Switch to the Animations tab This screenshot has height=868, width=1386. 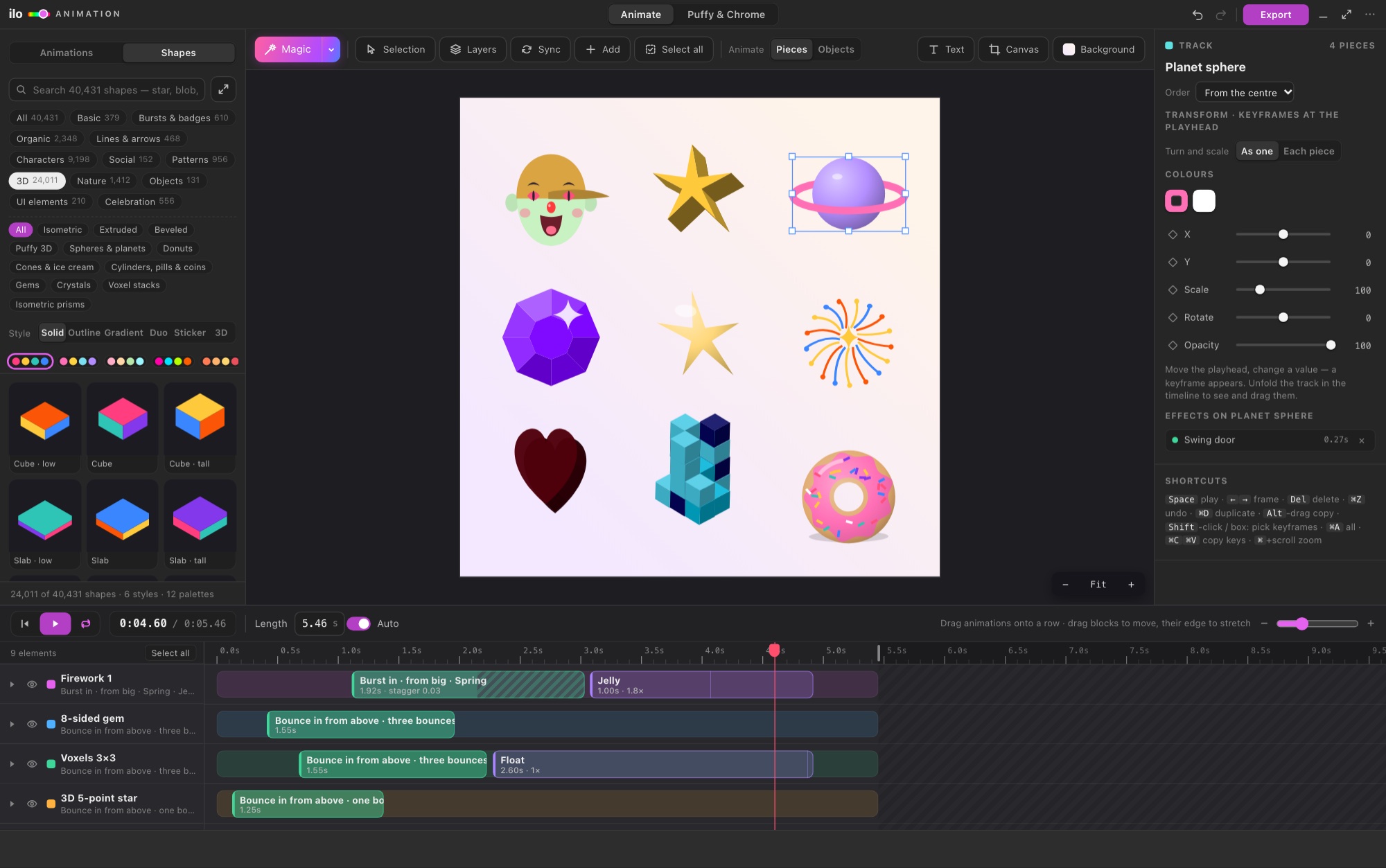[x=67, y=53]
